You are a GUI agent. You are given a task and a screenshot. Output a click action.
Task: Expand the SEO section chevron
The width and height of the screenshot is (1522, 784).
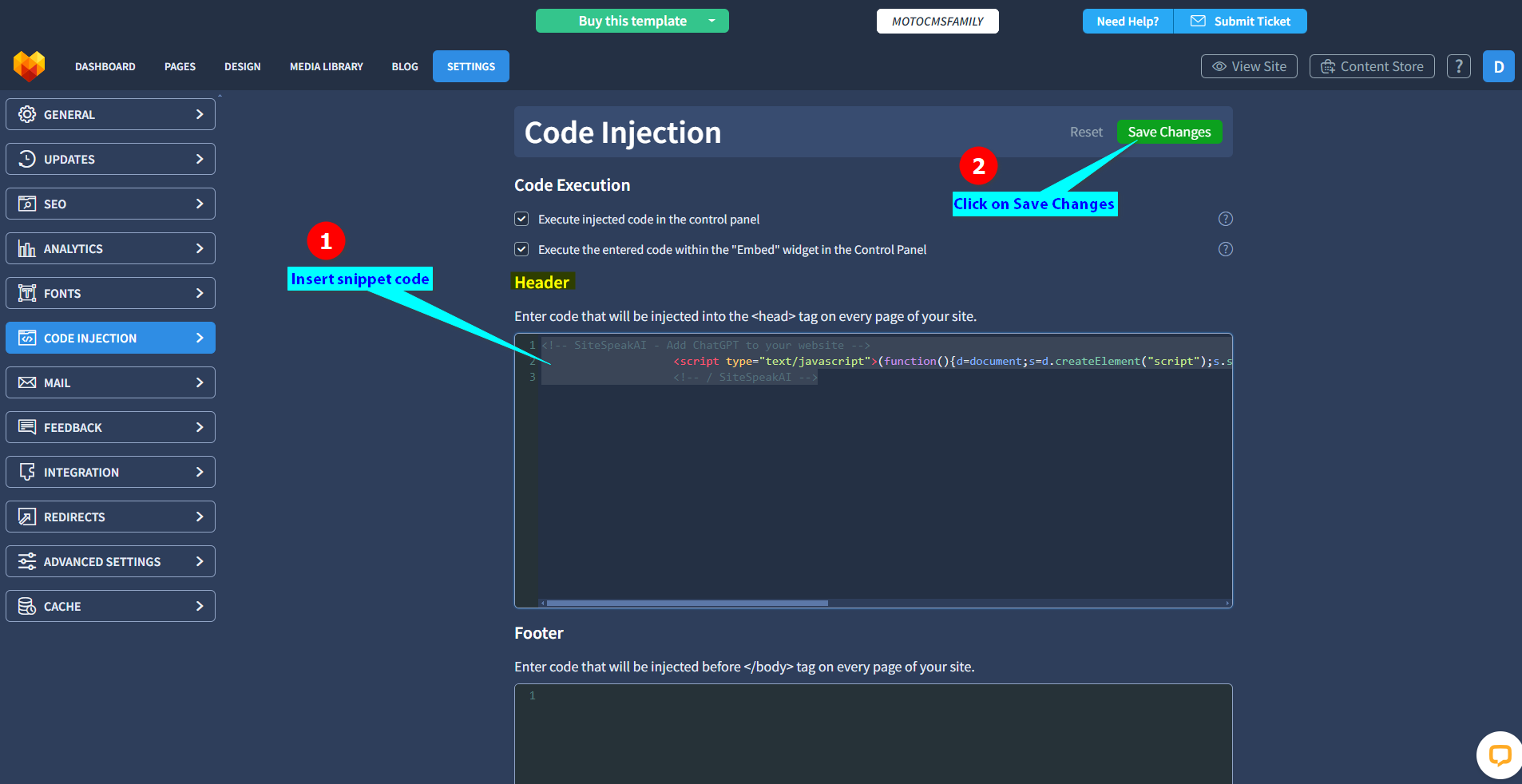point(200,204)
